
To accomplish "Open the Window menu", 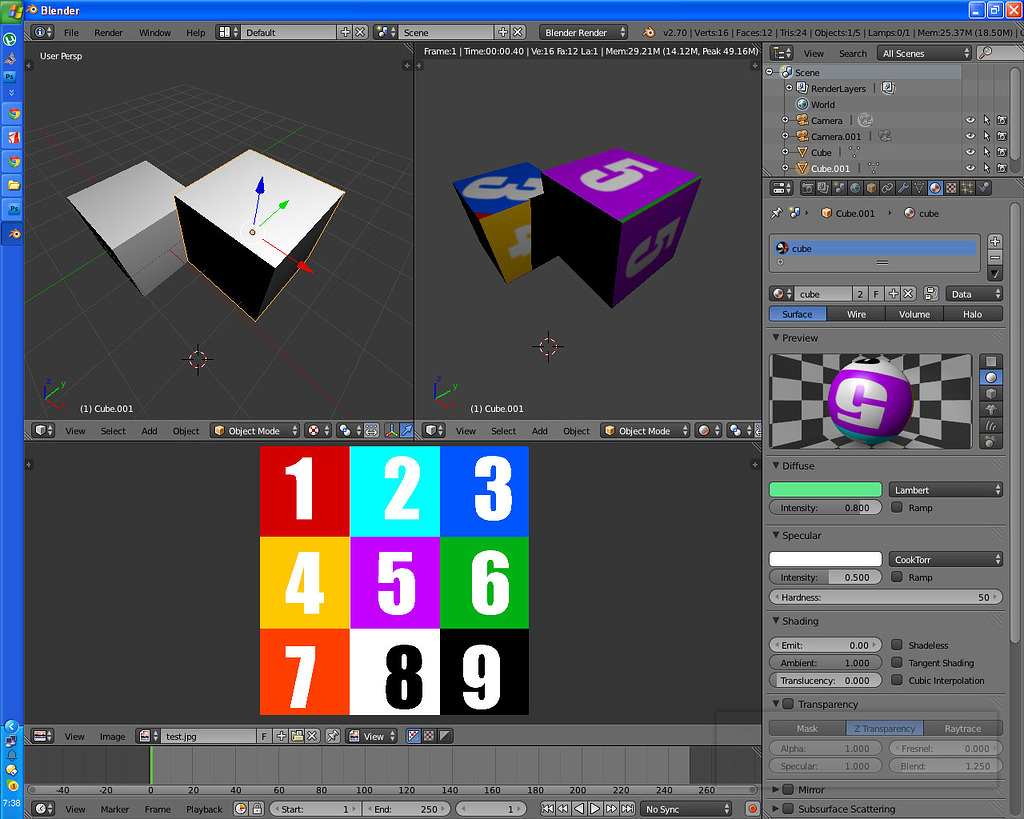I will 155,33.
